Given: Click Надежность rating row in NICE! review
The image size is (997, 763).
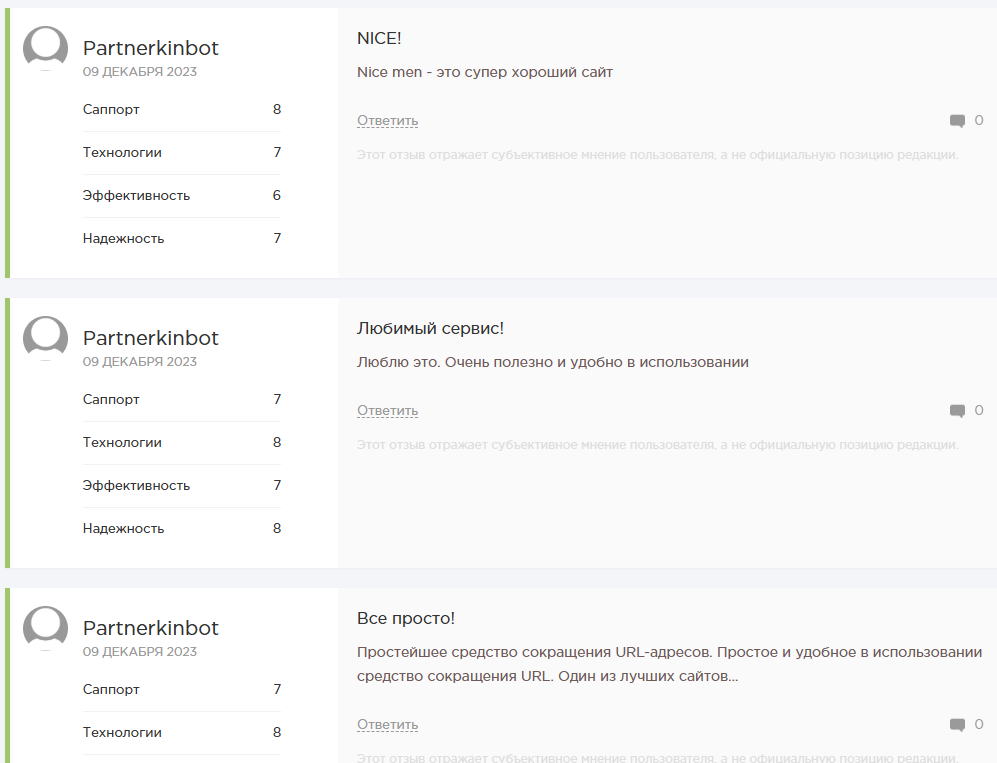Looking at the screenshot, I should (x=182, y=239).
